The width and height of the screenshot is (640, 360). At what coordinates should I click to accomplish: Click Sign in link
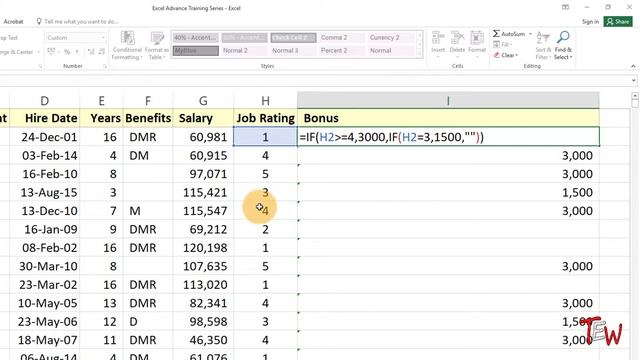pyautogui.click(x=590, y=22)
